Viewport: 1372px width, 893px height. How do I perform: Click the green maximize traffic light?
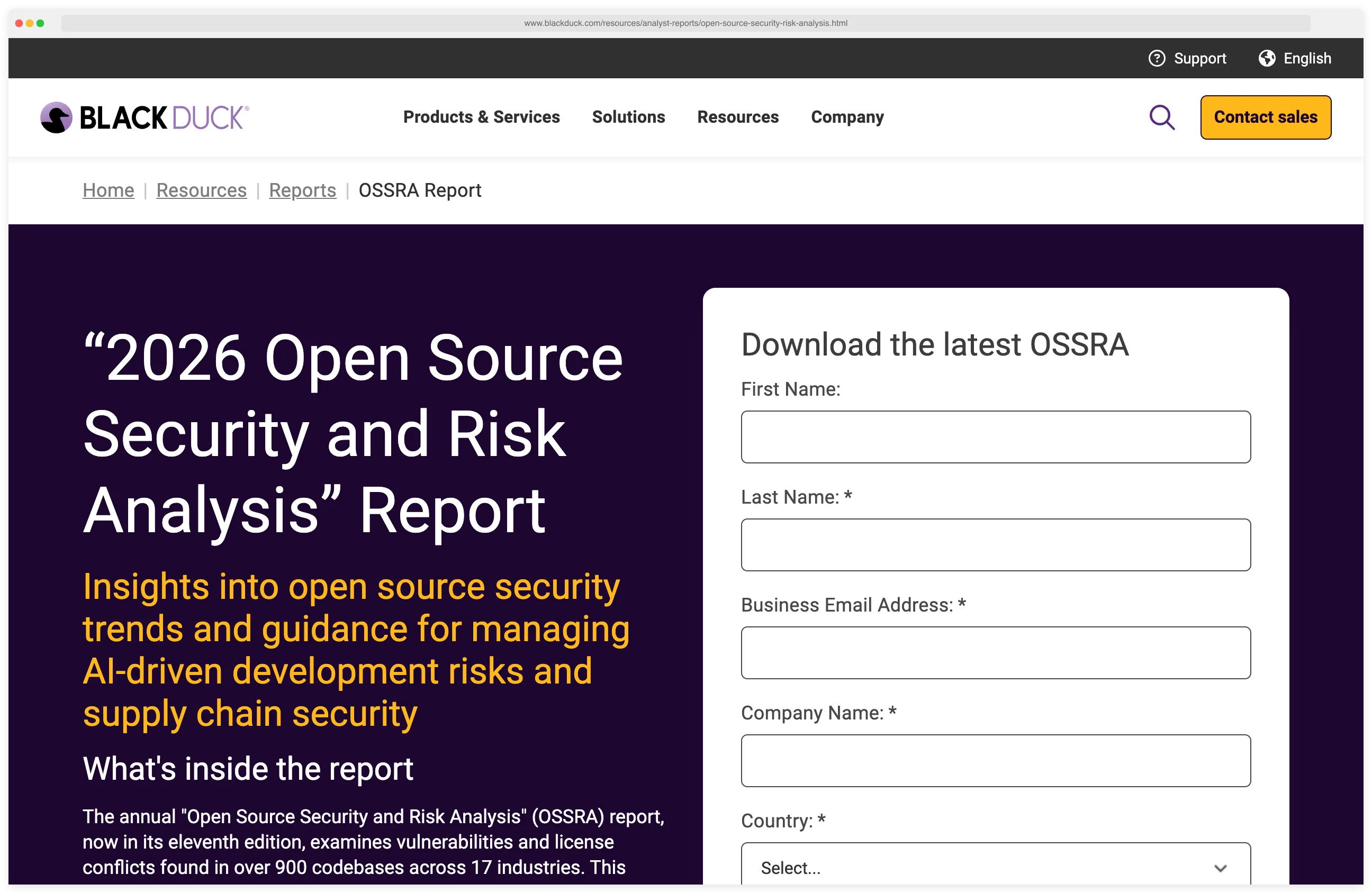coord(40,23)
